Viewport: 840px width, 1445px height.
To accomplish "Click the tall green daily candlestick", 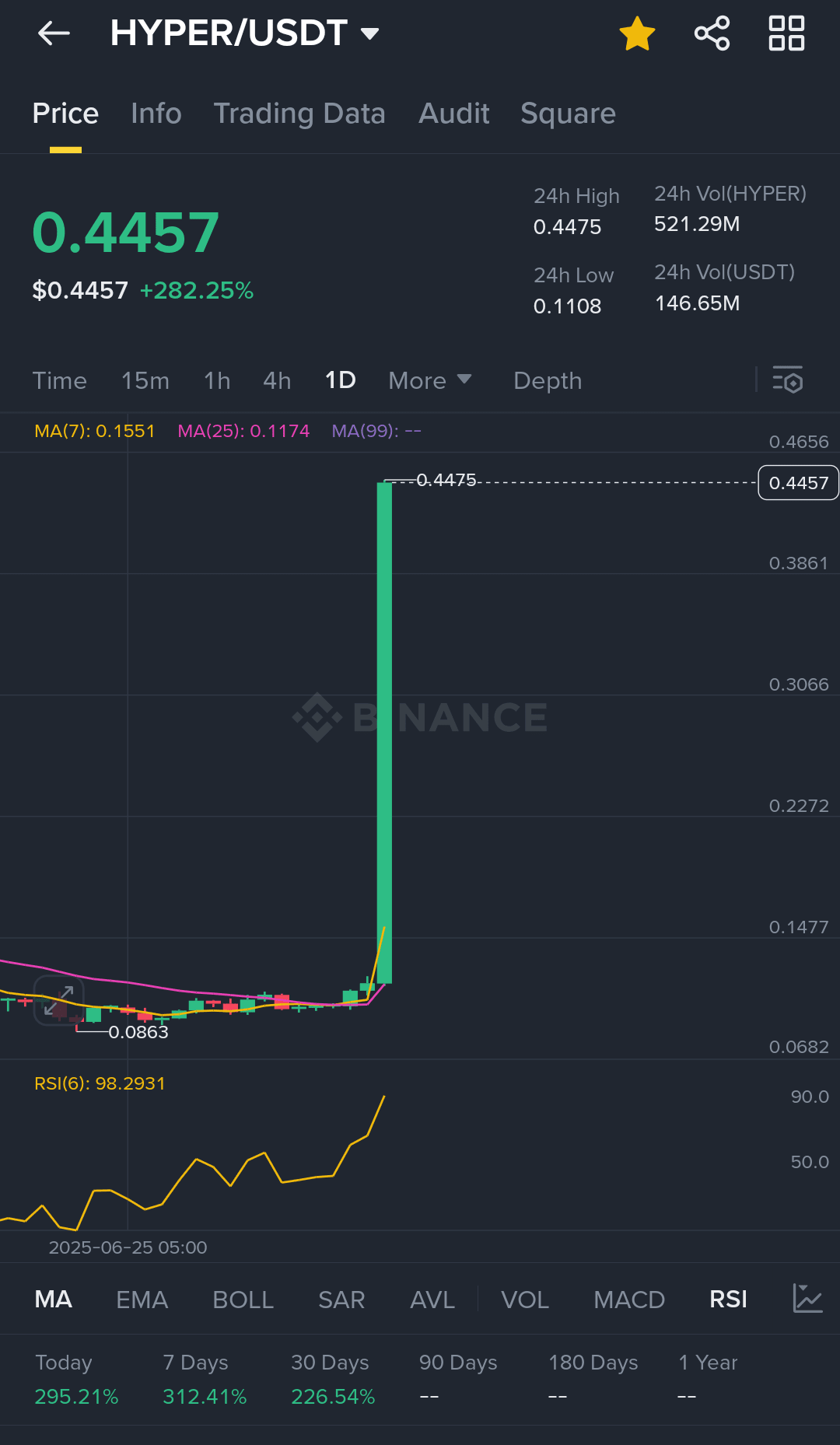I will [x=384, y=733].
